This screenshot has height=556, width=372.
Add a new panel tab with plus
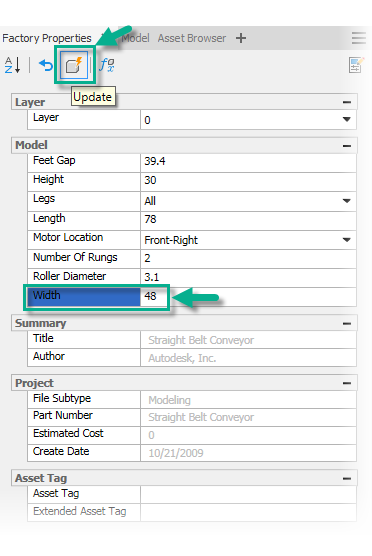coord(241,38)
